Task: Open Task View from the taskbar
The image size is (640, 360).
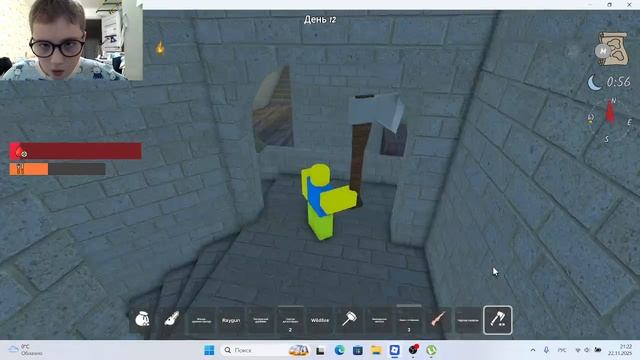Action: click(x=320, y=350)
